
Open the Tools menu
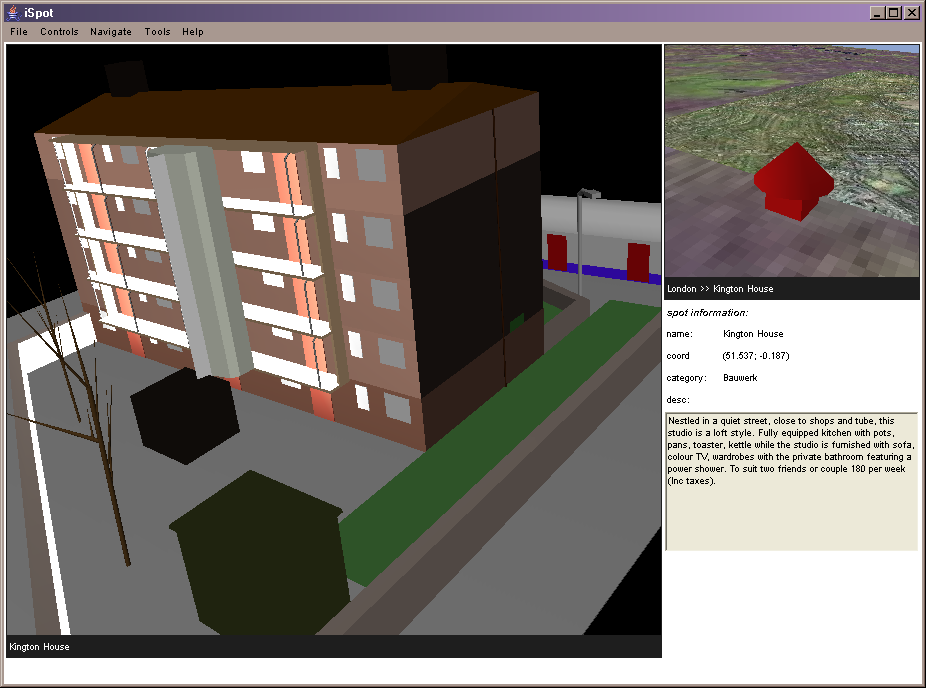tap(157, 32)
